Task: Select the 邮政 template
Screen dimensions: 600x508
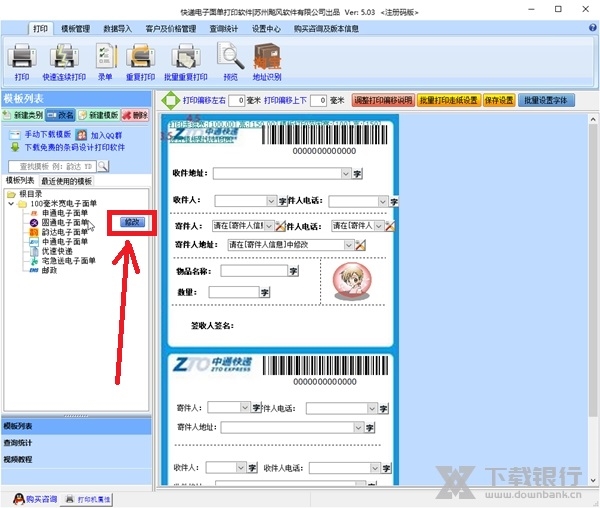Action: coord(49,270)
